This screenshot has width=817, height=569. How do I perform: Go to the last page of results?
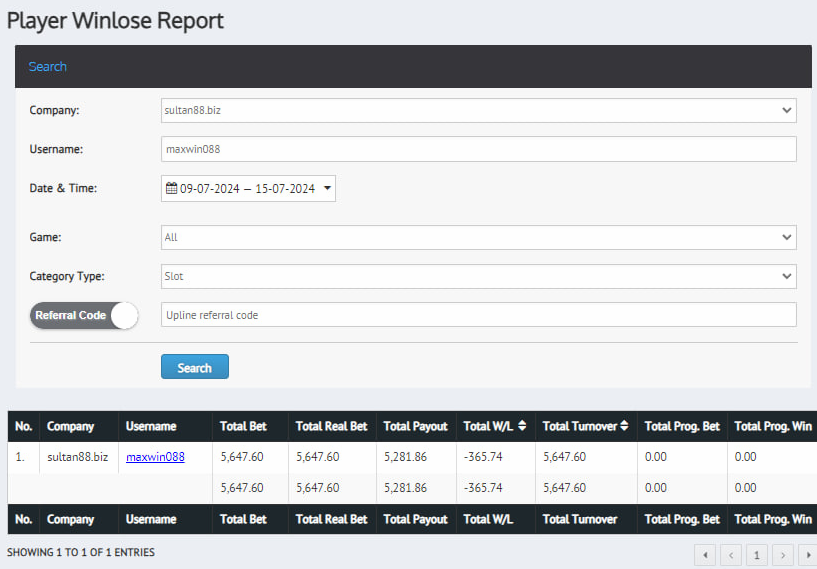point(808,555)
